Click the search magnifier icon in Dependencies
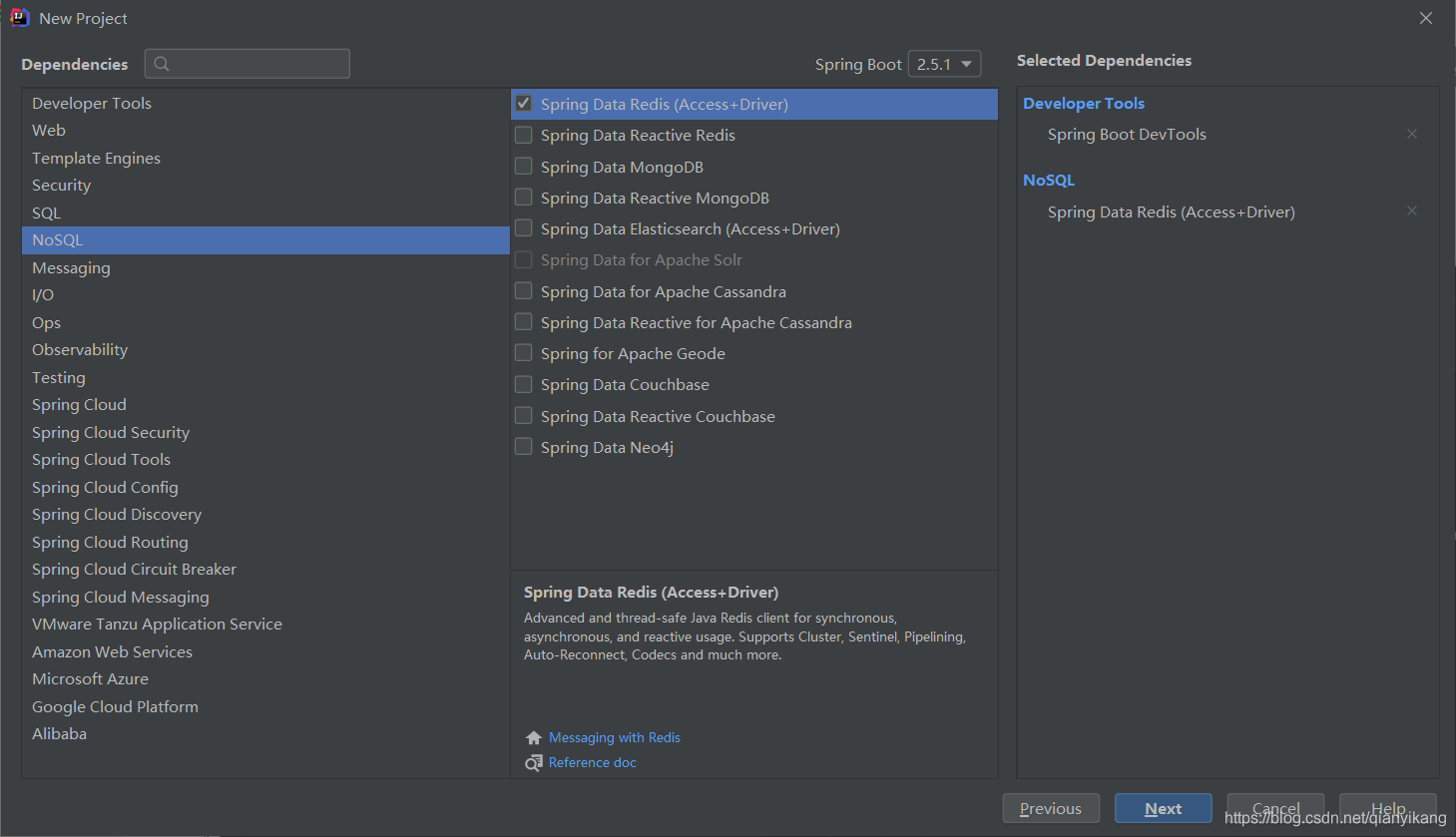The image size is (1456, 837). coord(162,64)
